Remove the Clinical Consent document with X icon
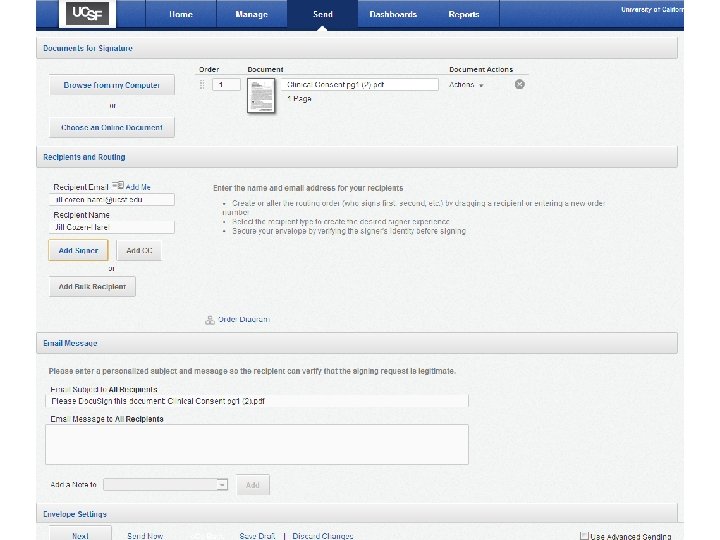The height and width of the screenshot is (540, 720). [x=519, y=84]
